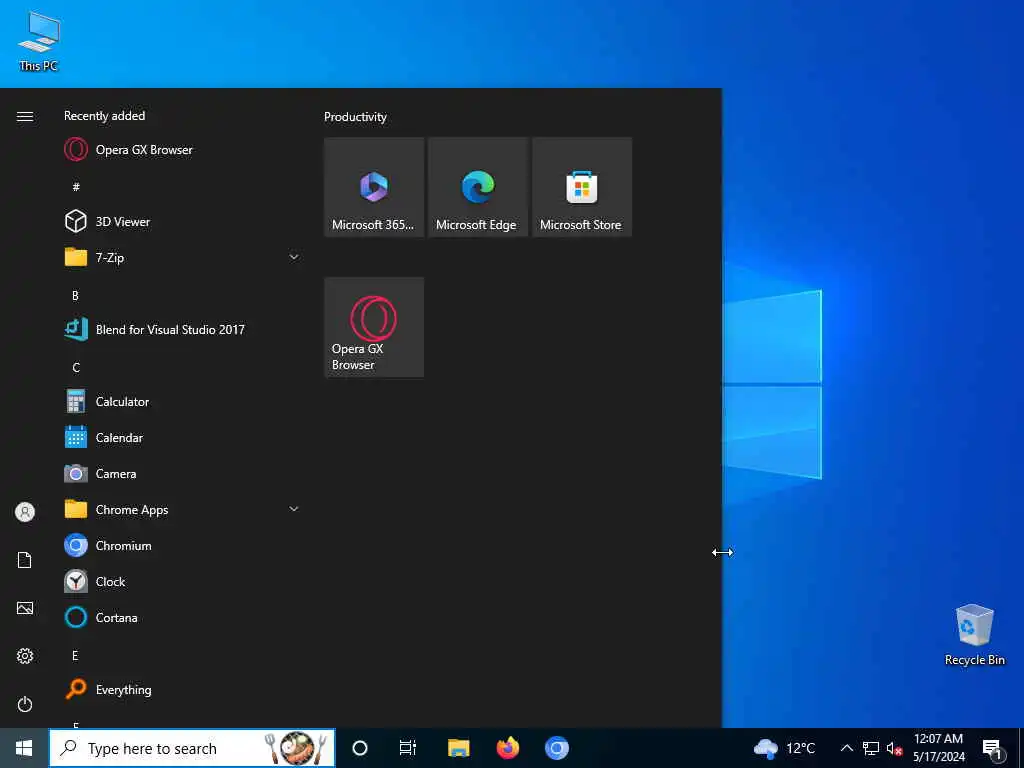Image resolution: width=1024 pixels, height=768 pixels.
Task: Select the Recycle Bin desktop icon
Action: click(974, 635)
